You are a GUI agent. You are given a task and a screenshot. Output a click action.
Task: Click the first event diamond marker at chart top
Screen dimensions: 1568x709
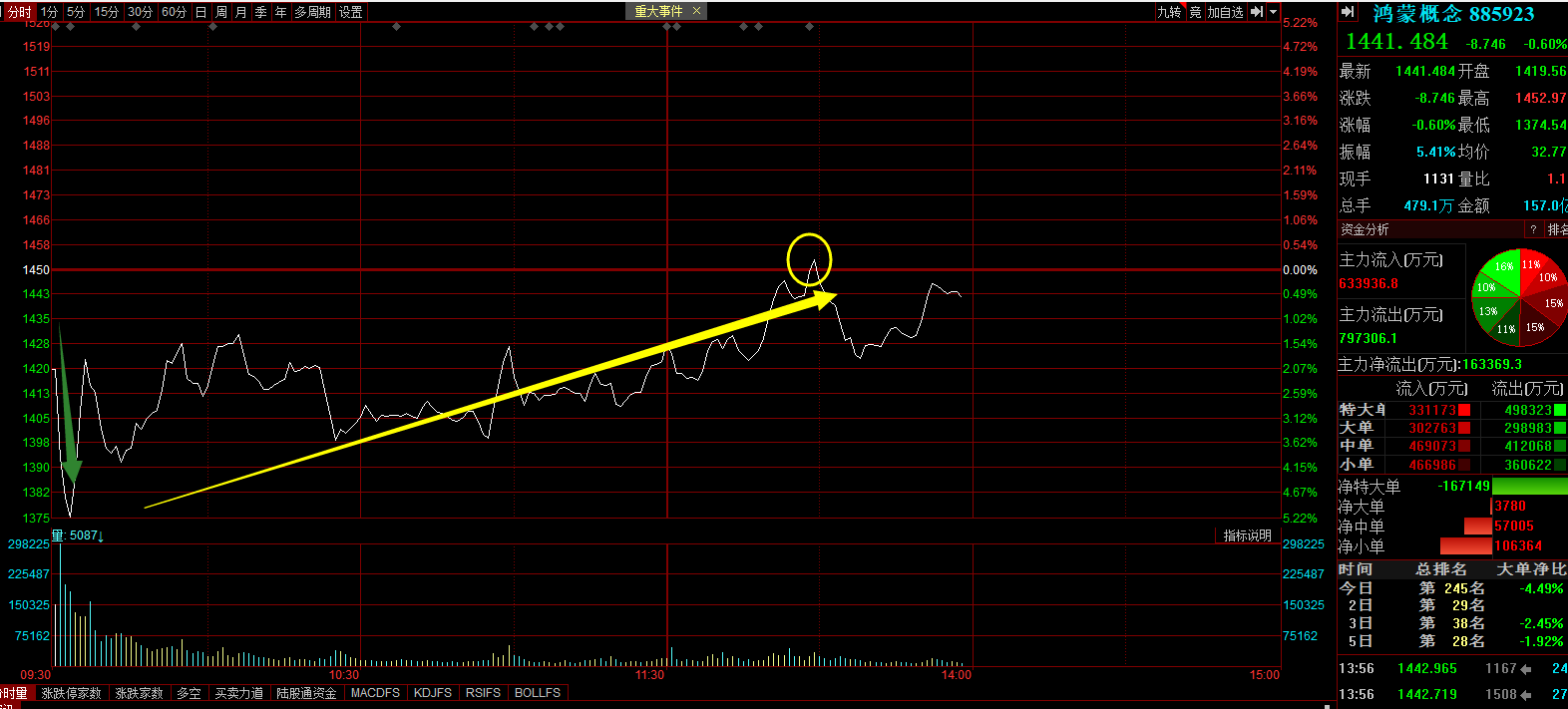(x=55, y=27)
